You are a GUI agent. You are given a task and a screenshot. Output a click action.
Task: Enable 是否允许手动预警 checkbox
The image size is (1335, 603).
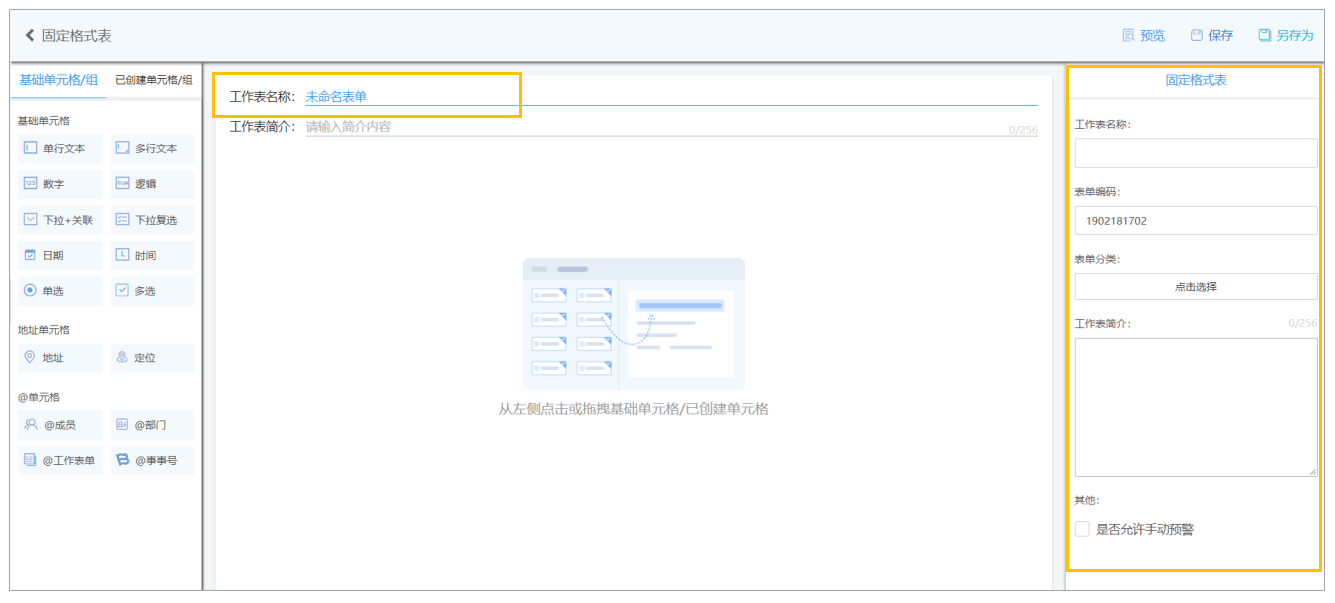click(x=1082, y=529)
